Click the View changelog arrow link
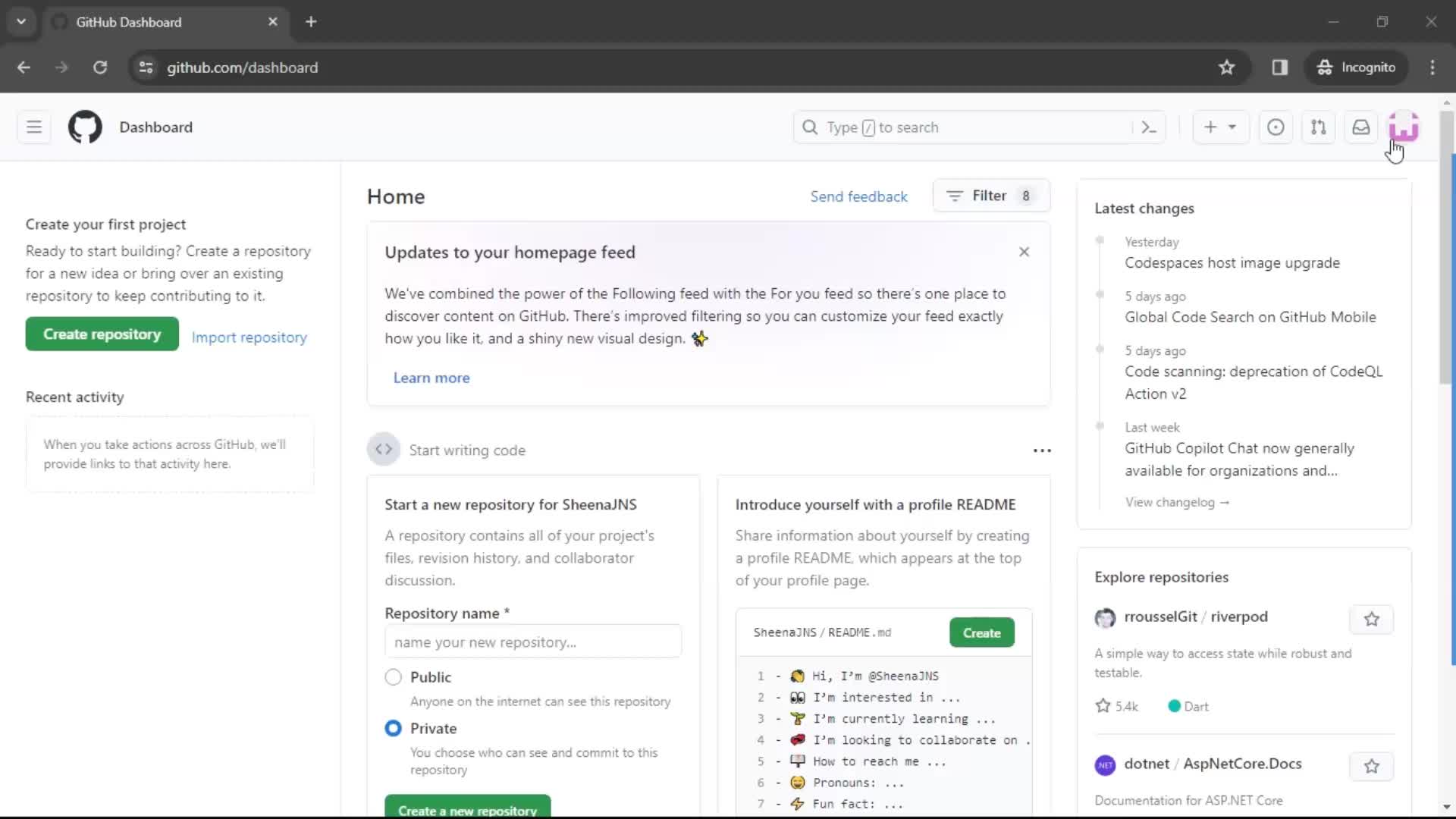The image size is (1456, 819). 1178,501
